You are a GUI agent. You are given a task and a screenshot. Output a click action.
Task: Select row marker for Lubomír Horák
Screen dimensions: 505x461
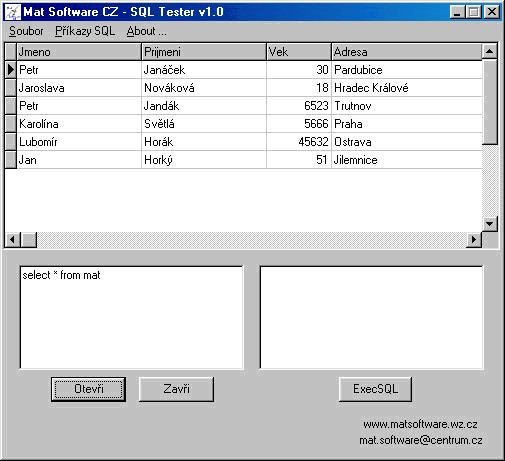point(11,142)
